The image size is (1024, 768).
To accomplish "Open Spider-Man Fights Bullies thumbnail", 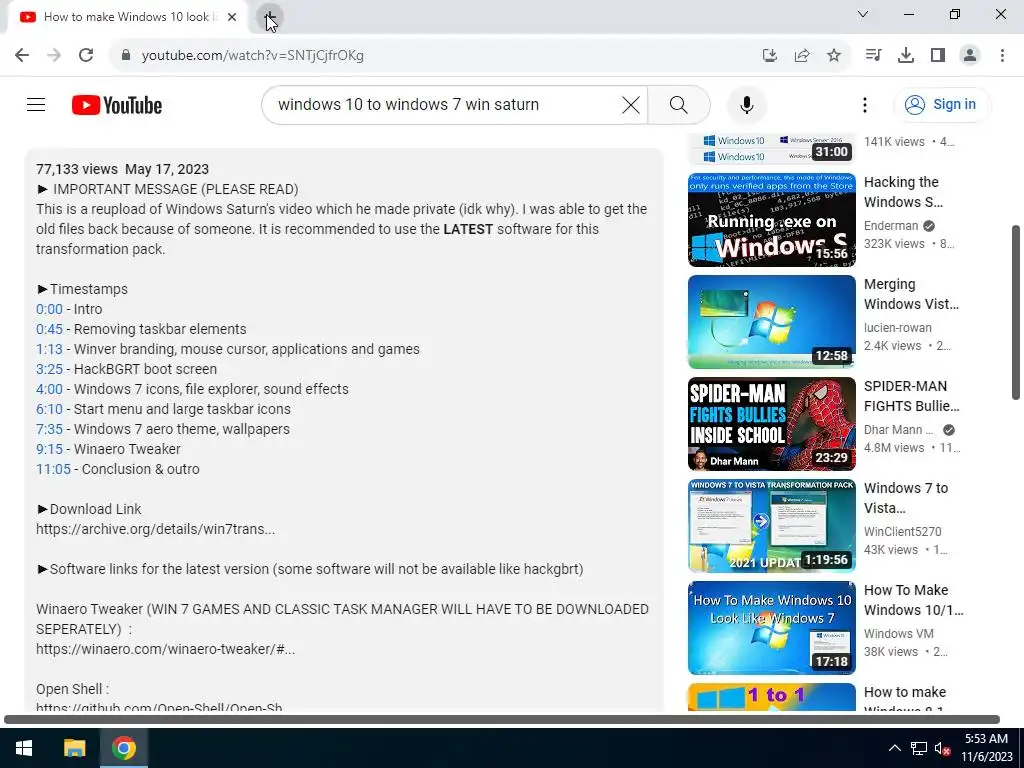I will (x=771, y=424).
